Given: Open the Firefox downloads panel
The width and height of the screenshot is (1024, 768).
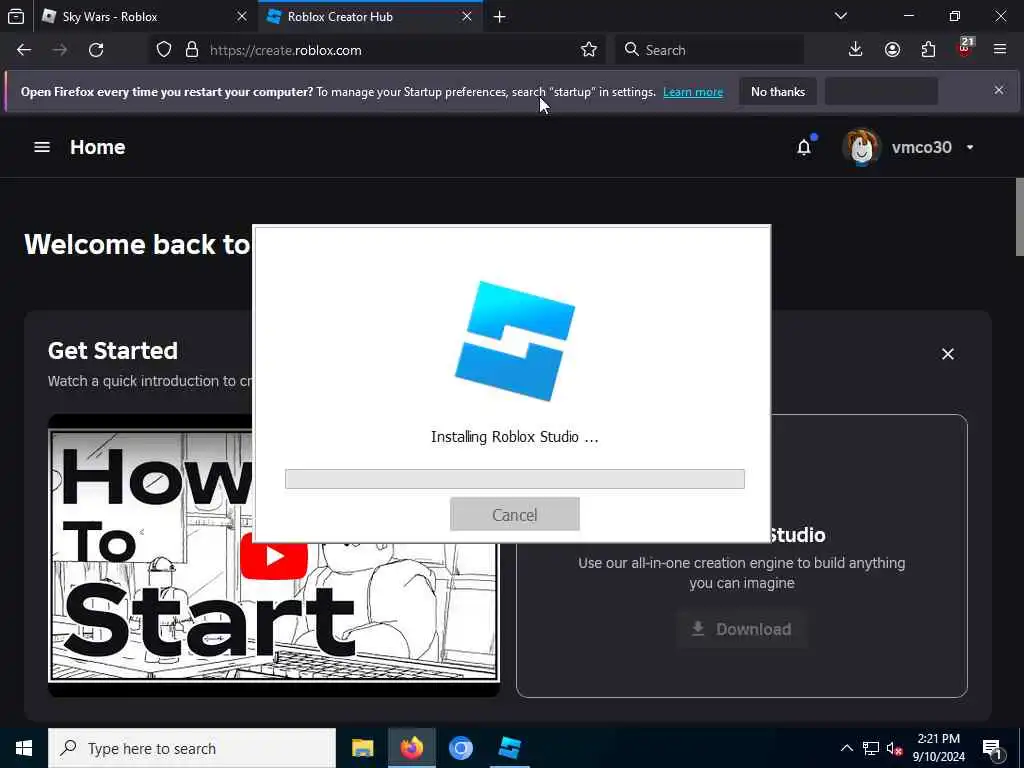Looking at the screenshot, I should click(x=856, y=50).
